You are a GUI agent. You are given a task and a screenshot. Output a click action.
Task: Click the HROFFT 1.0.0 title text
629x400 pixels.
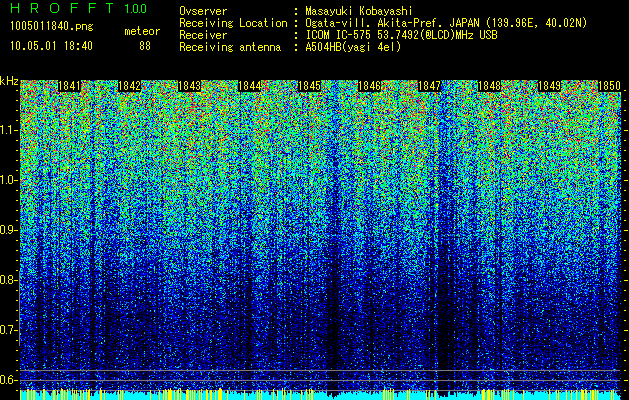79,8
